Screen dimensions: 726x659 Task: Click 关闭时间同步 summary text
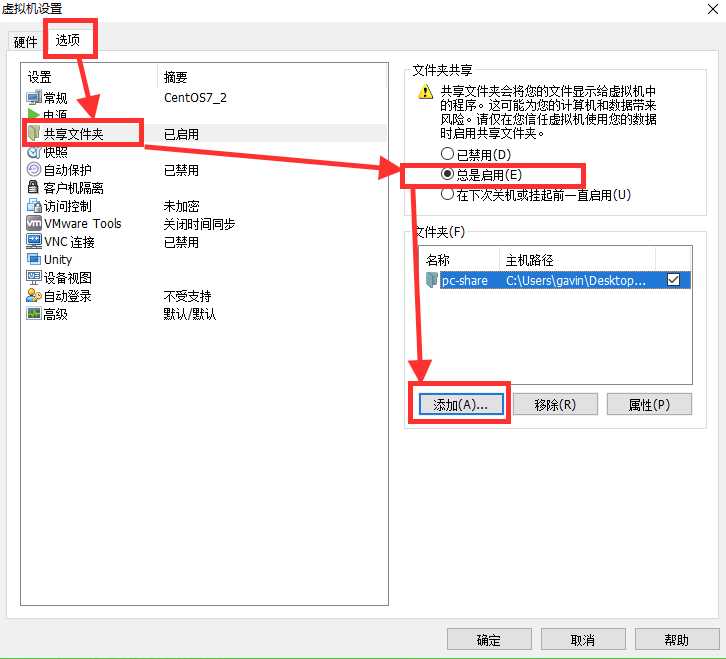[x=199, y=224]
